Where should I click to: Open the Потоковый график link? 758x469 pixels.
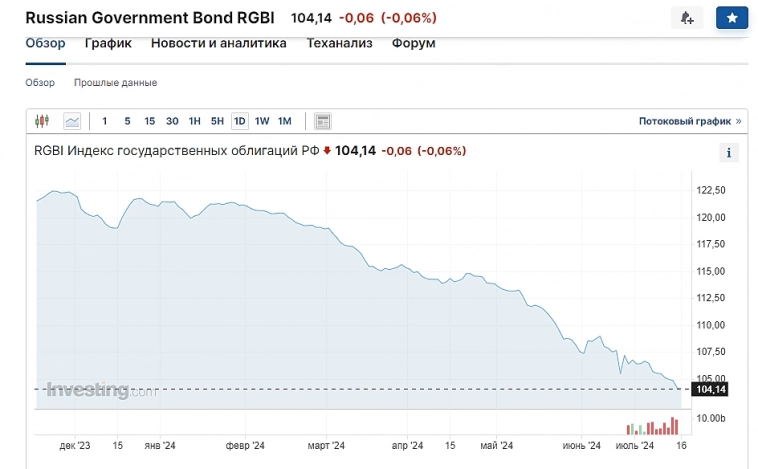click(685, 121)
